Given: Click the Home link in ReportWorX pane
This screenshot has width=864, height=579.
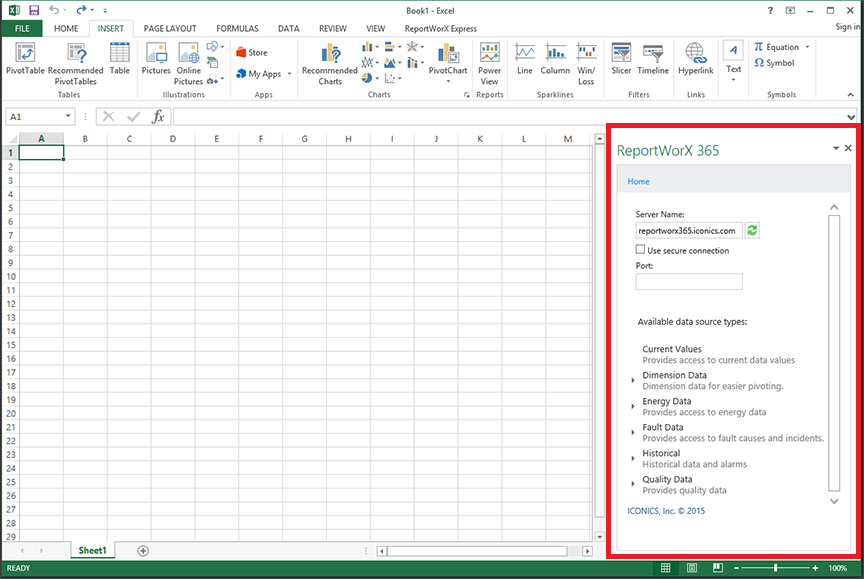Looking at the screenshot, I should click(x=639, y=181).
